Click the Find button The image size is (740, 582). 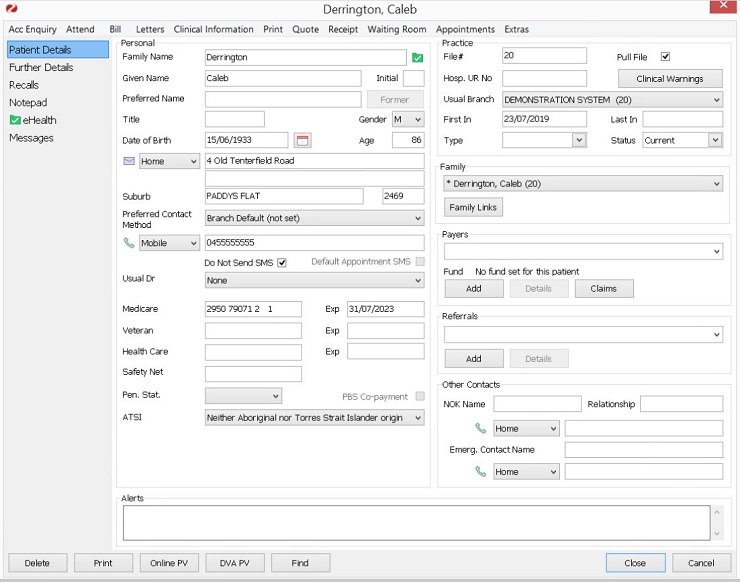300,563
